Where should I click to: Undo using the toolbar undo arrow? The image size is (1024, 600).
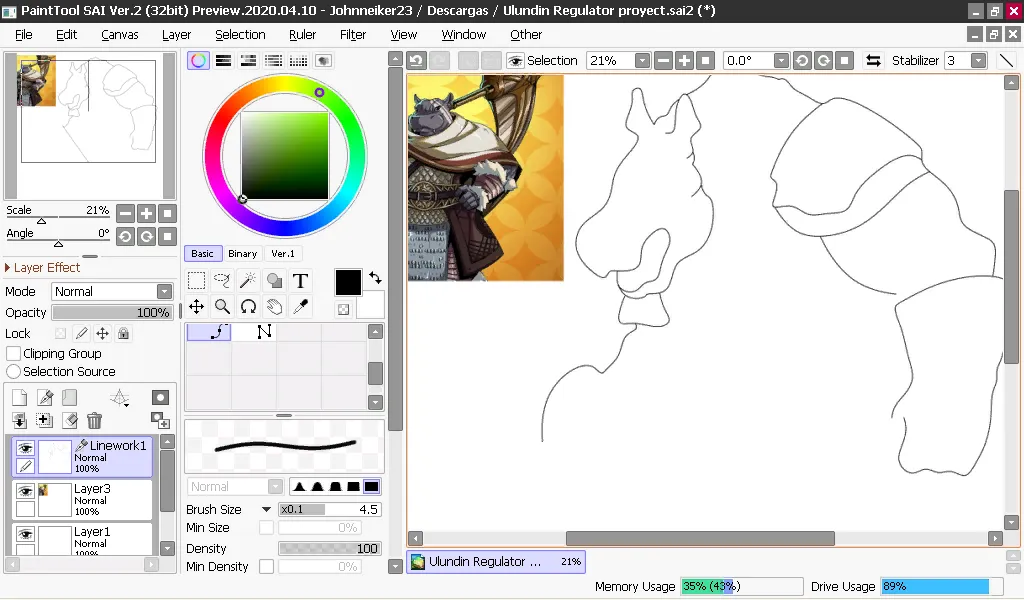point(417,61)
